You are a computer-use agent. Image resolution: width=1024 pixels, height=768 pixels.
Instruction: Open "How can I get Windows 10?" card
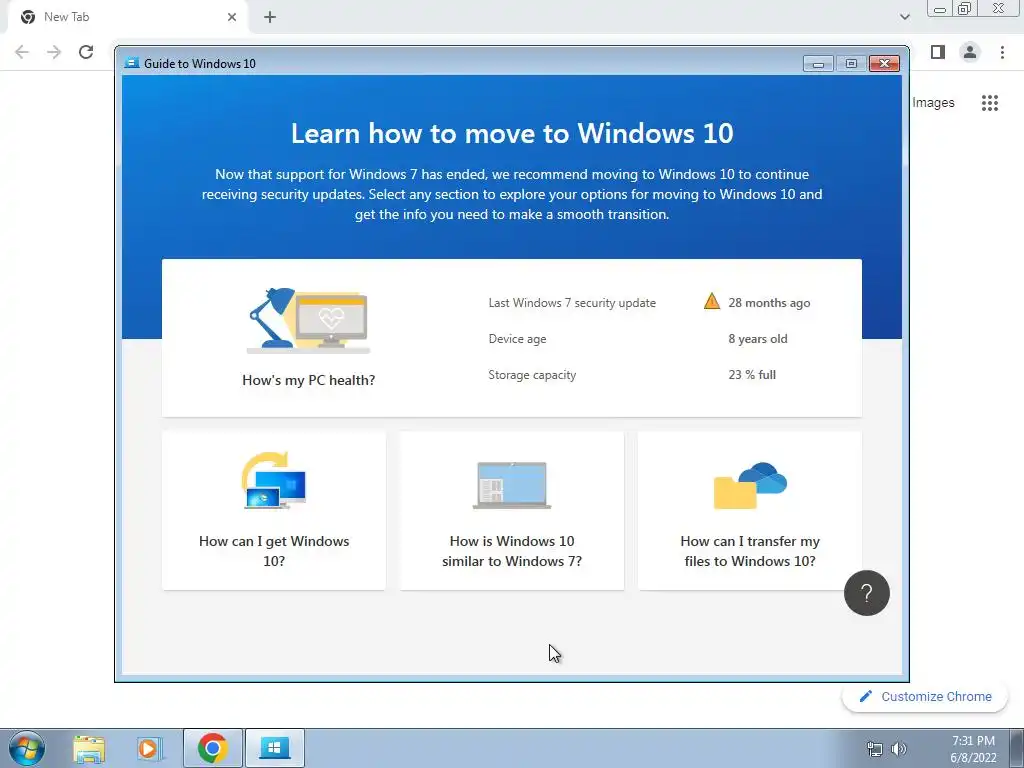(274, 511)
